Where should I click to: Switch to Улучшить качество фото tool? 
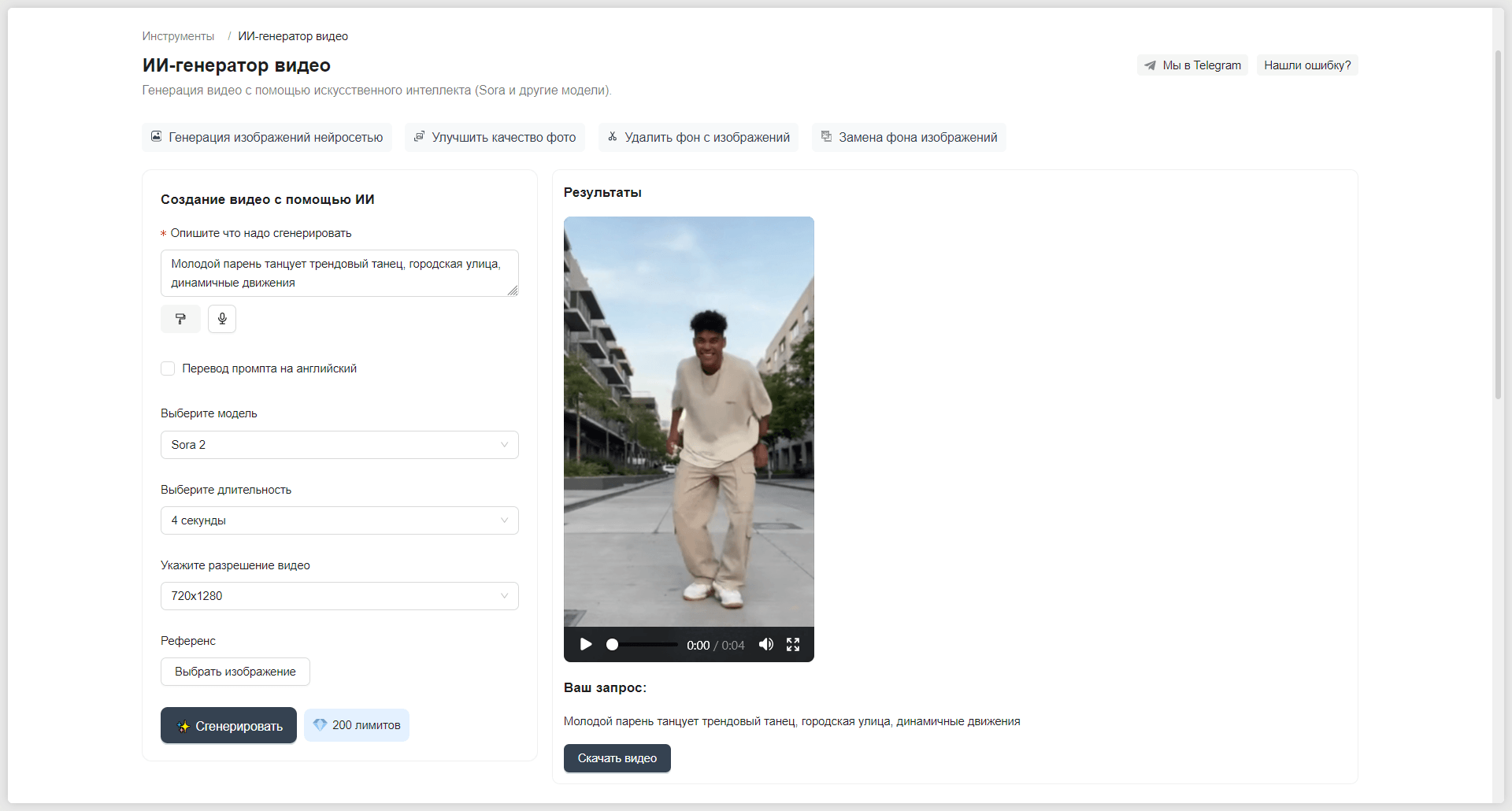pyautogui.click(x=495, y=137)
